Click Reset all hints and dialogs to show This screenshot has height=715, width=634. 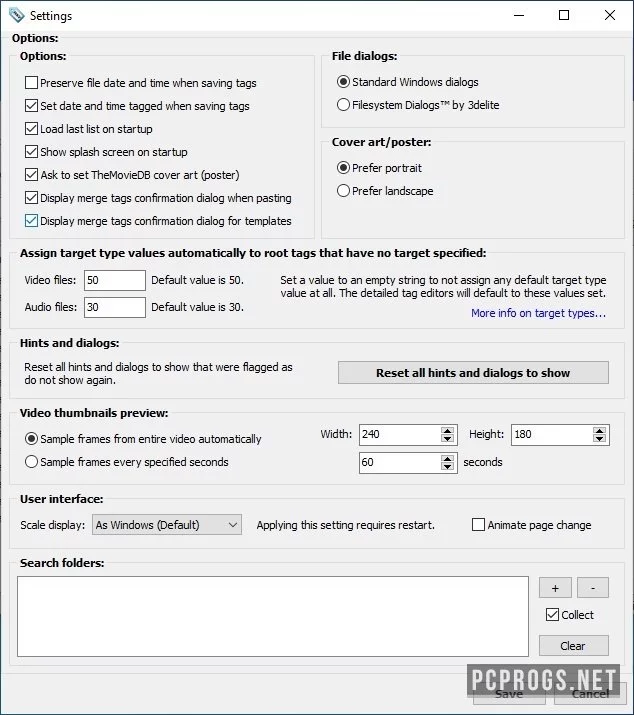click(473, 373)
